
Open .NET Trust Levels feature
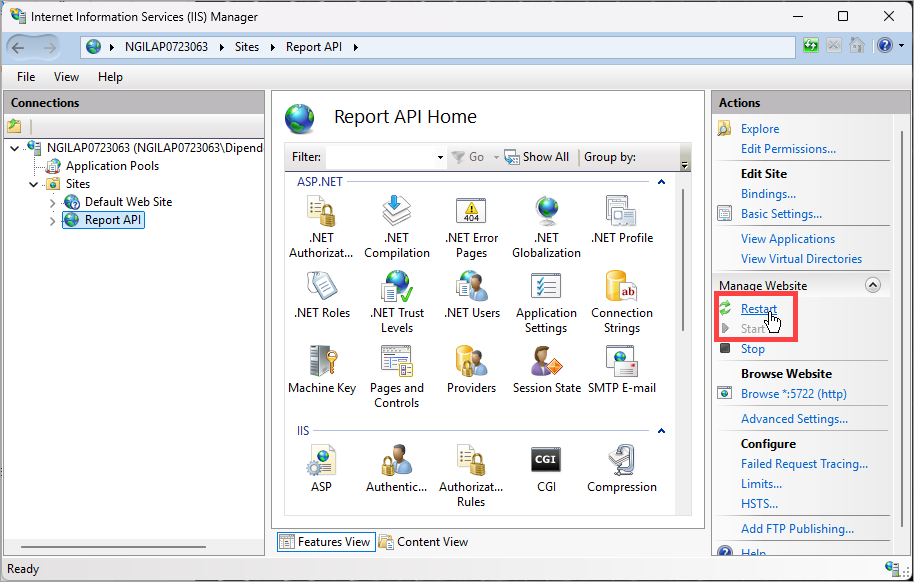pos(397,302)
